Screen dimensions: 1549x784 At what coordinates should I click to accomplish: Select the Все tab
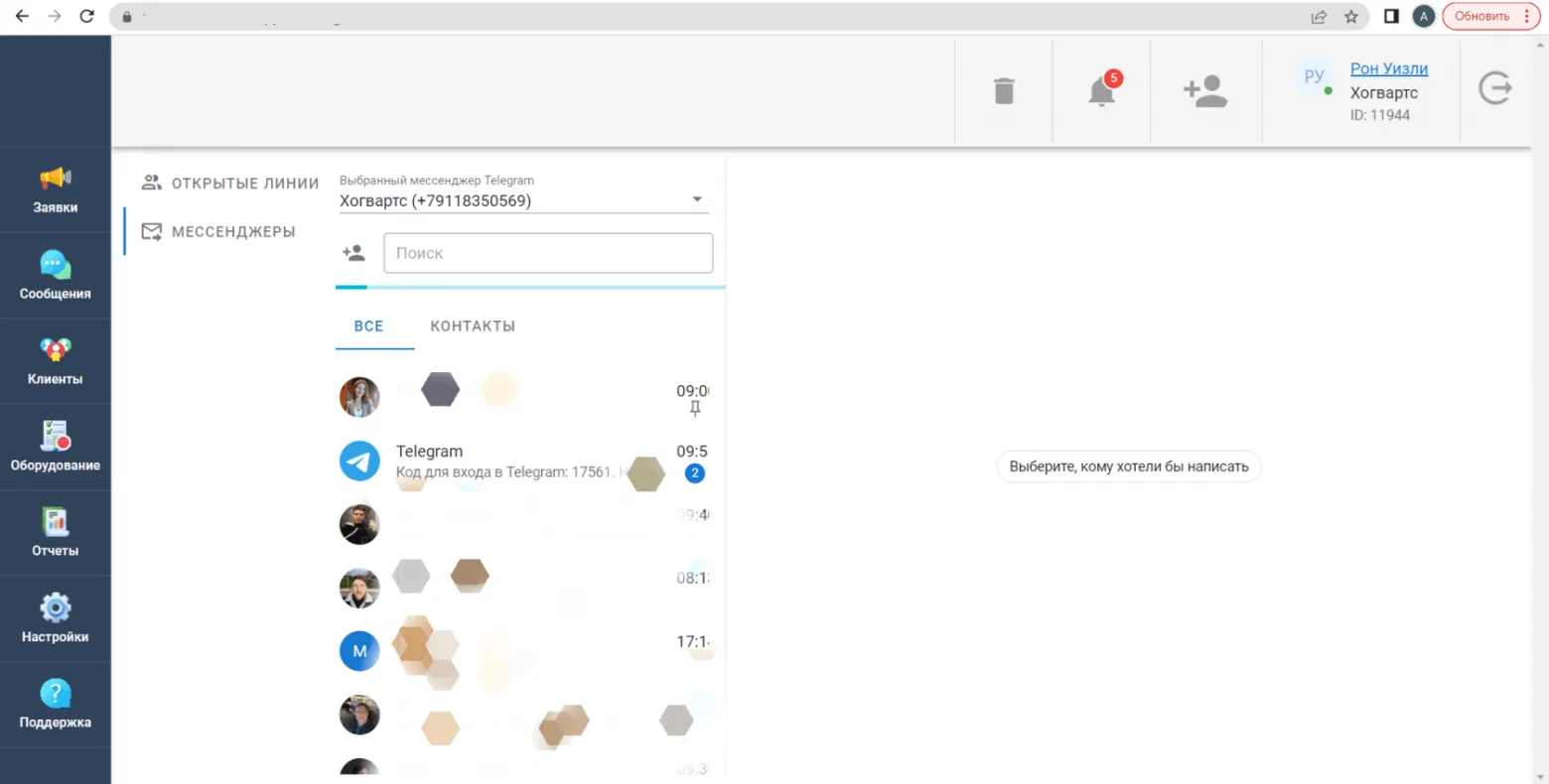click(368, 326)
